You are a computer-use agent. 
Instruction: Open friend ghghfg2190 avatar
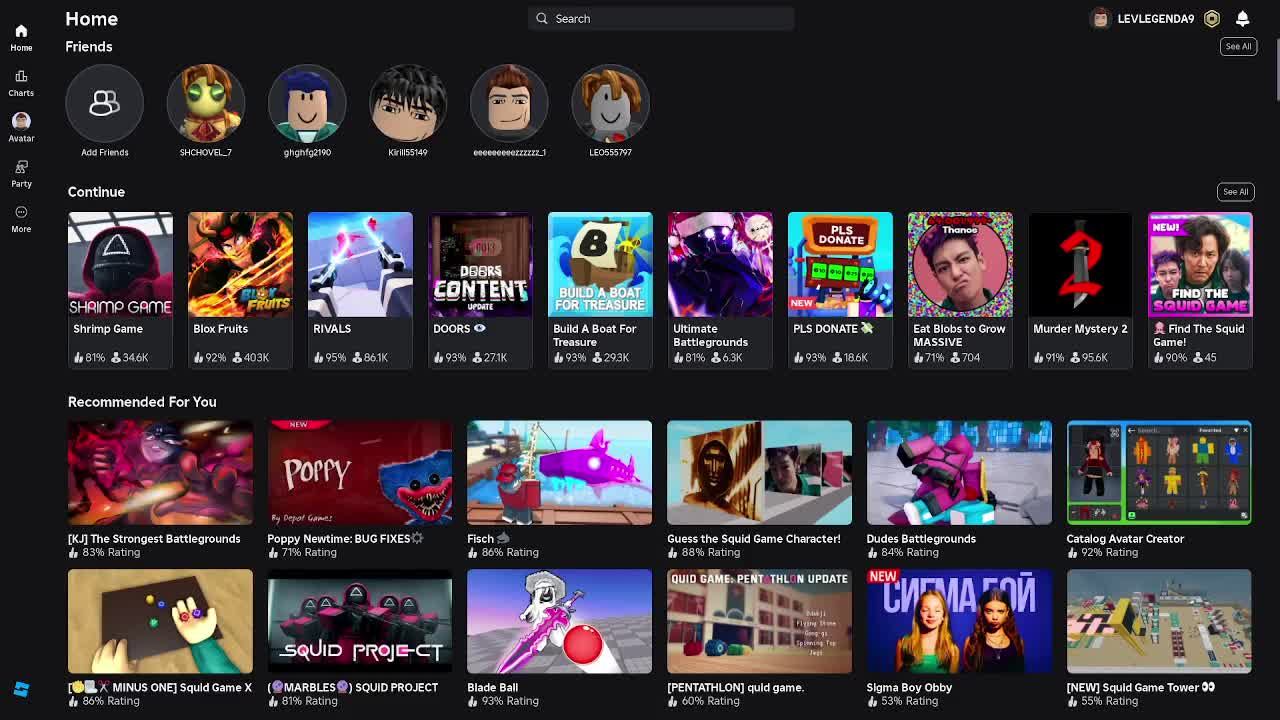pyautogui.click(x=307, y=103)
